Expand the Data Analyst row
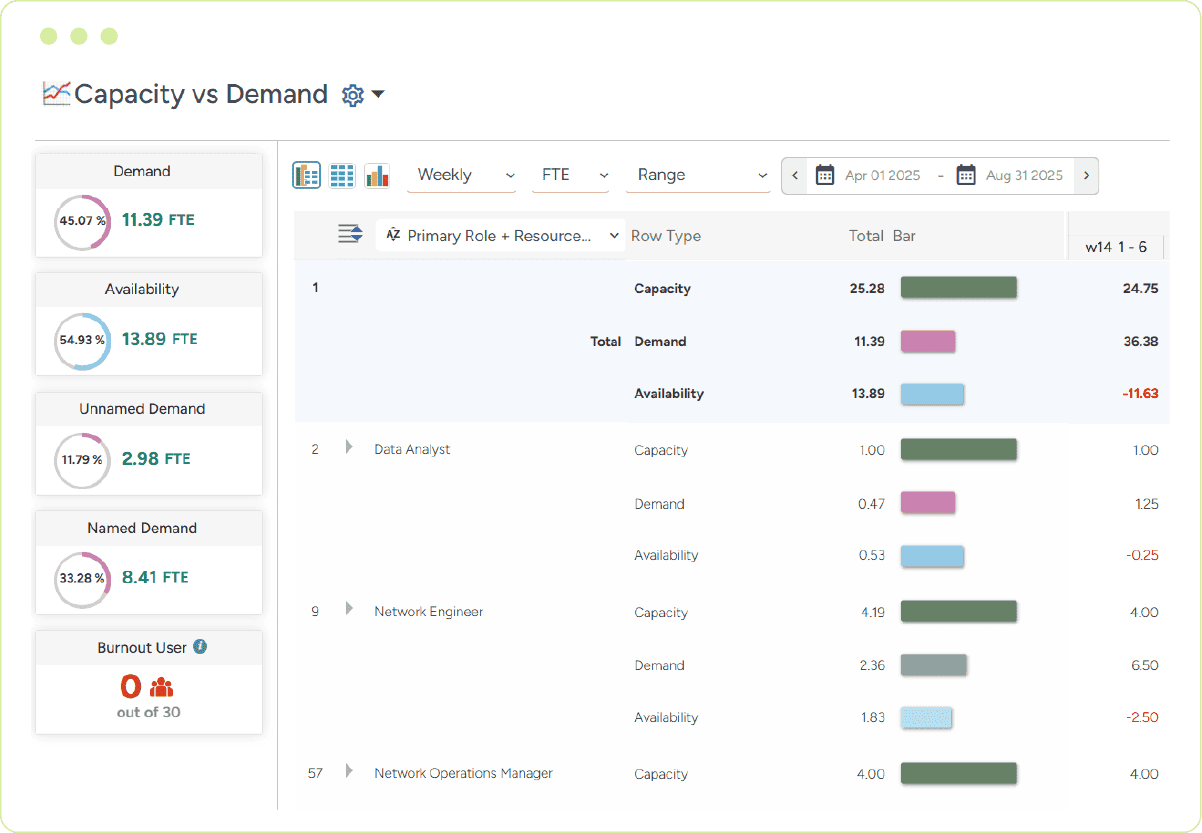This screenshot has width=1202, height=833. click(349, 448)
